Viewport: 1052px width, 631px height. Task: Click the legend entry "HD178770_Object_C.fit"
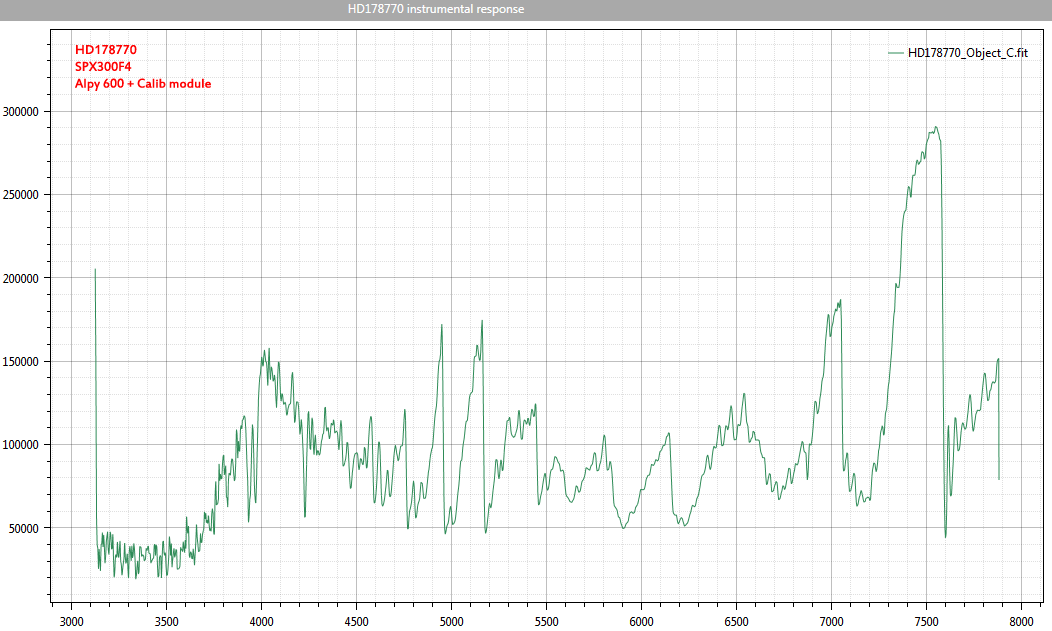click(x=967, y=53)
